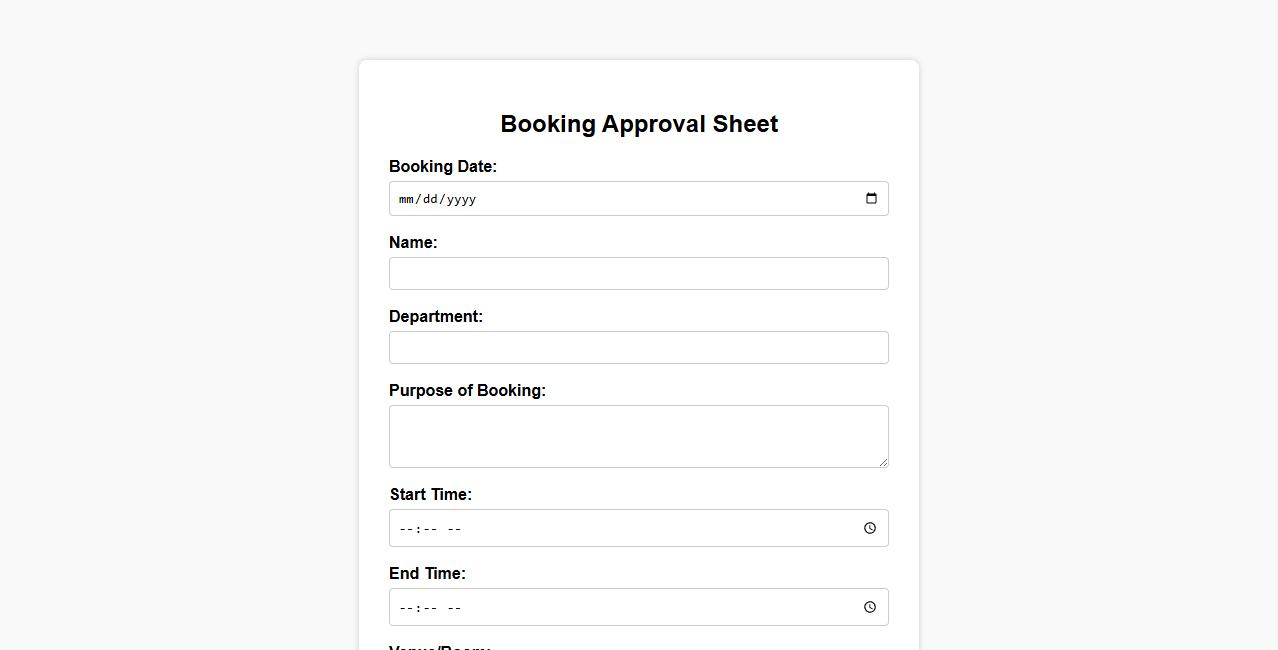Click the "Booking Date:" label
This screenshot has width=1278, height=650.
(x=442, y=166)
